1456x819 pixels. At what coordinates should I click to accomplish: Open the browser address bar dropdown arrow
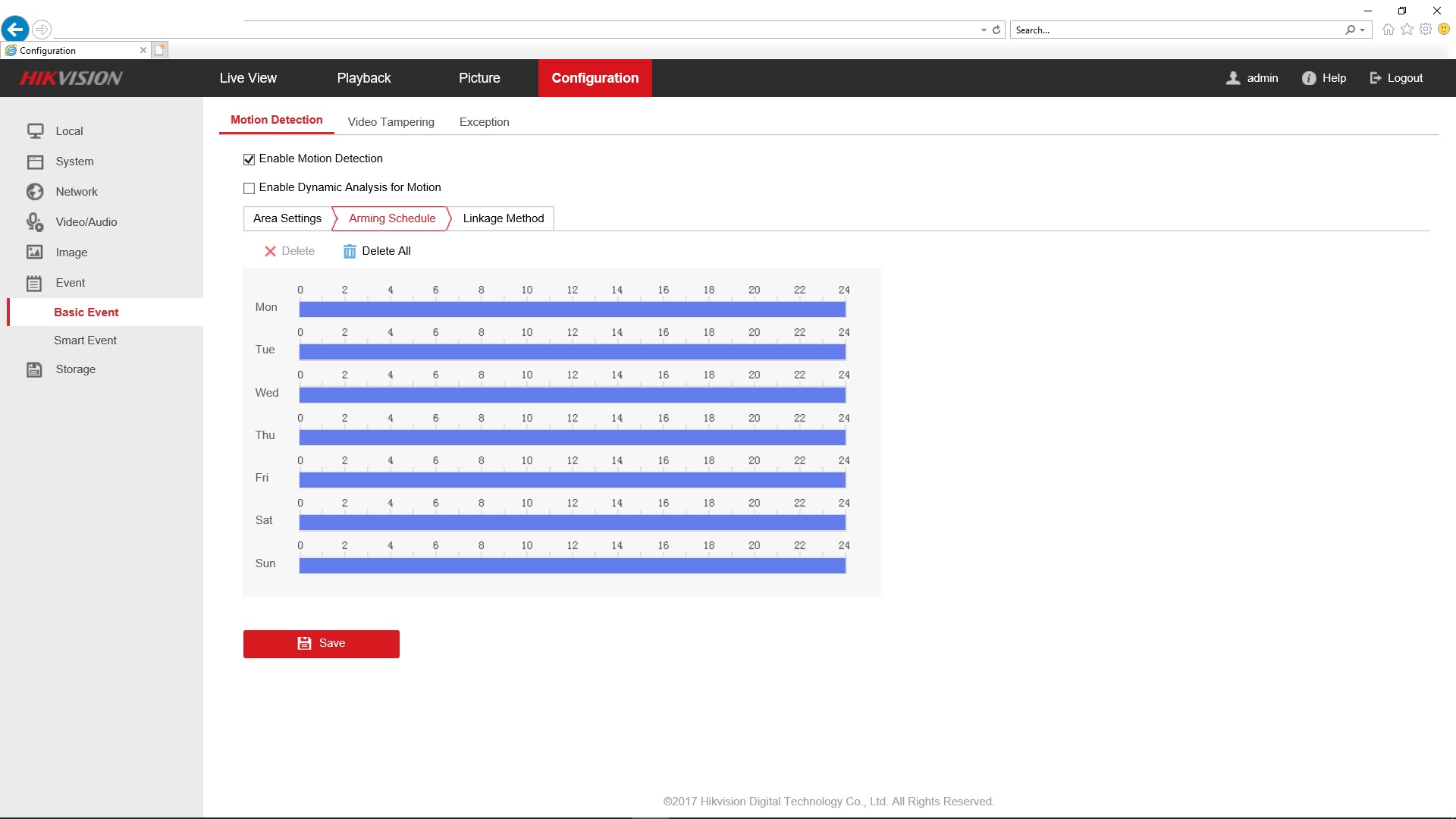pyautogui.click(x=984, y=30)
